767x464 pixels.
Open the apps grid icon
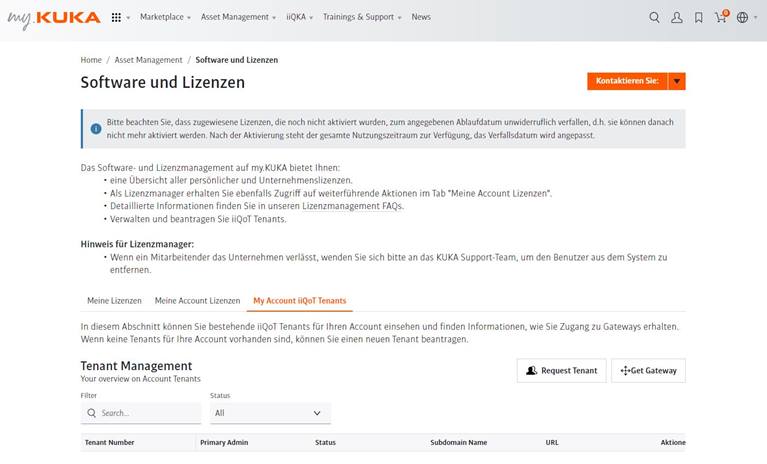tap(117, 17)
